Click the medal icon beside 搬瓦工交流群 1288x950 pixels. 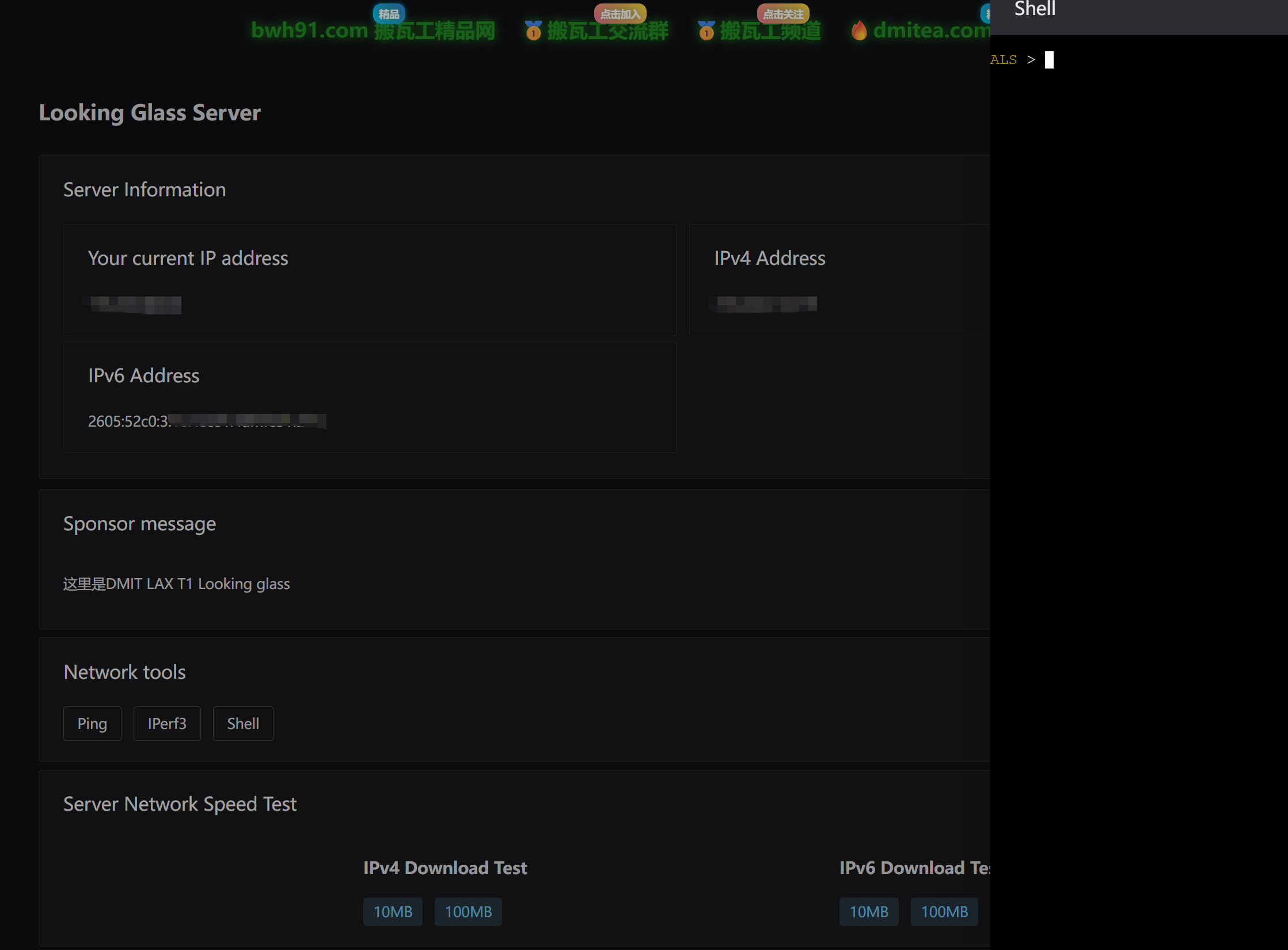tap(533, 31)
